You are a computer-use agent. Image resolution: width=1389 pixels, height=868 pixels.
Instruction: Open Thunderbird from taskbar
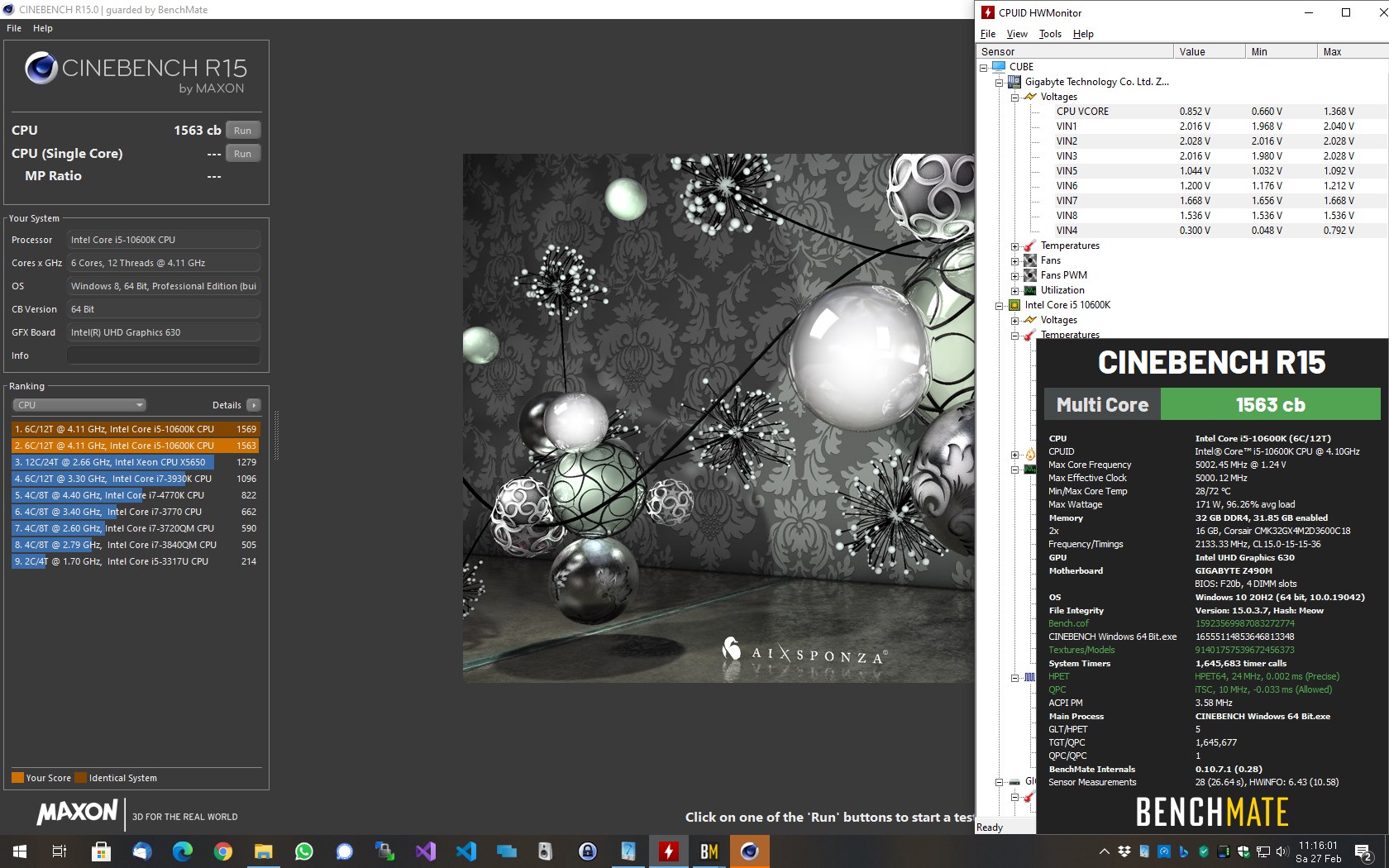tap(141, 851)
